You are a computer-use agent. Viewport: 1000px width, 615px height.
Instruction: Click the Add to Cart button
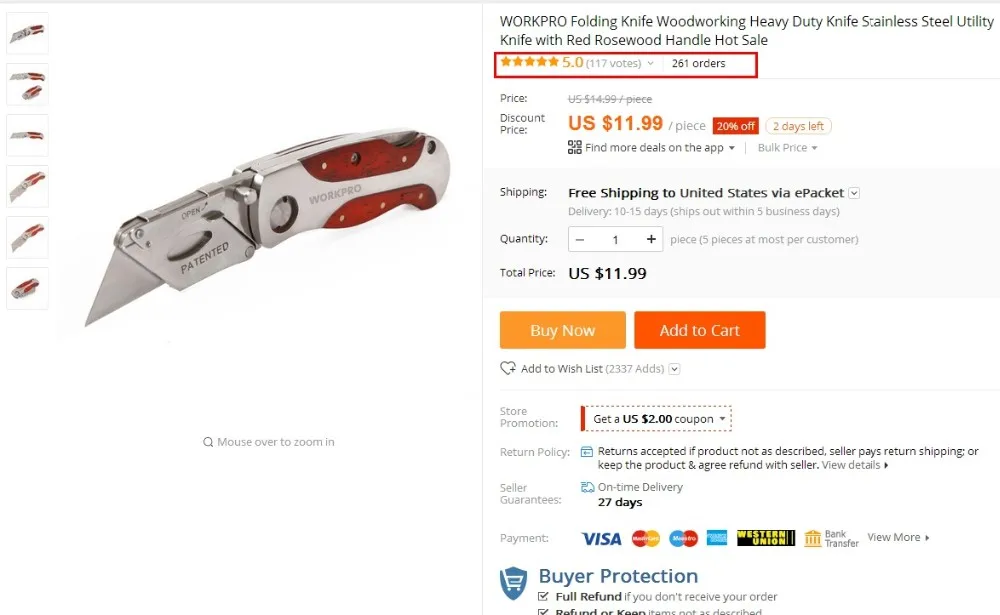(700, 330)
